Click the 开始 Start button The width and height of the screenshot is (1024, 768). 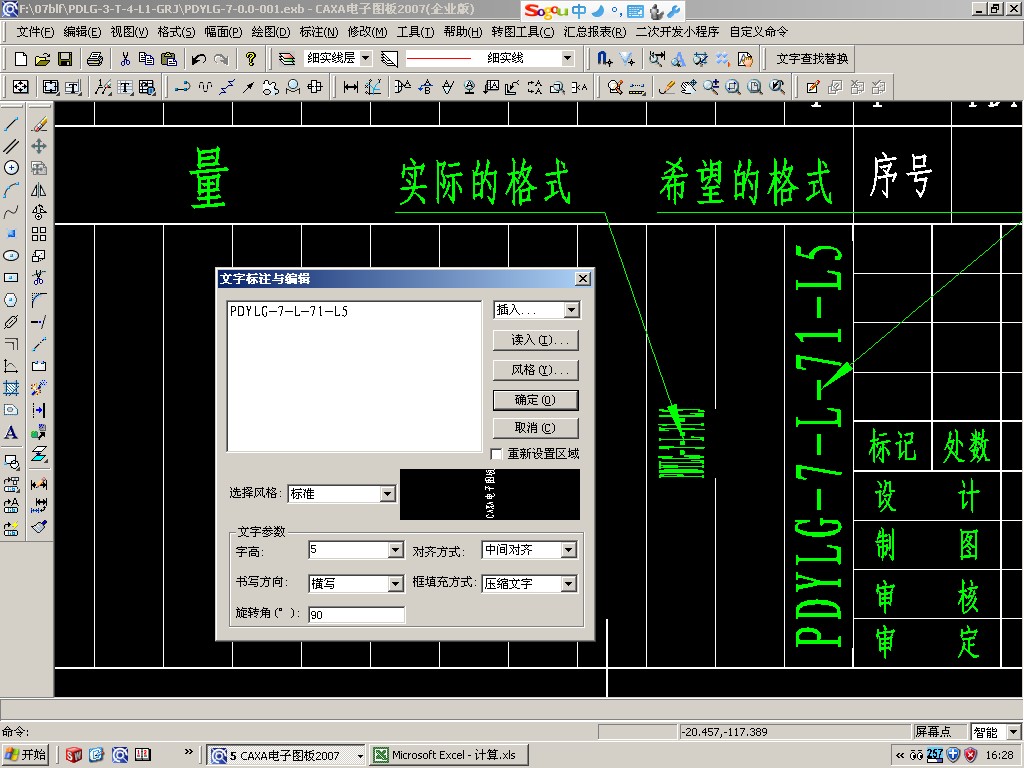[26, 755]
